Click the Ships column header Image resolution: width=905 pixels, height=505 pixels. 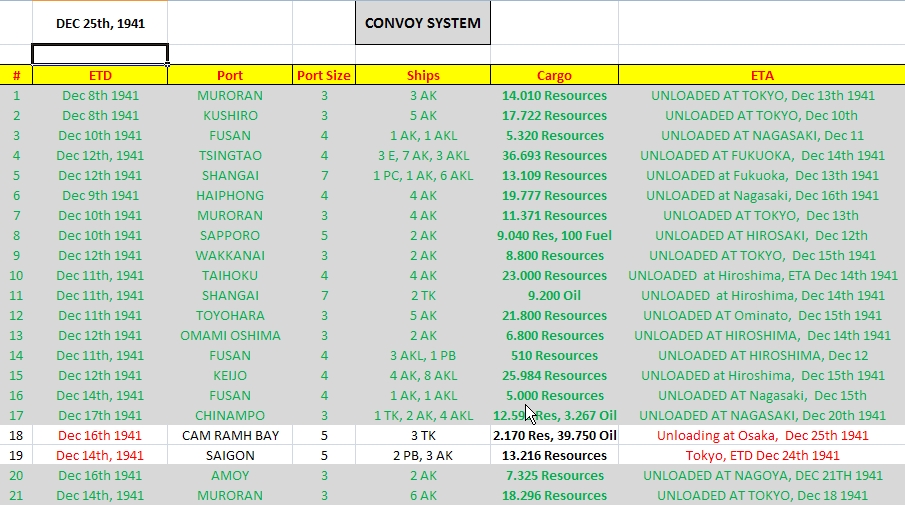[423, 75]
